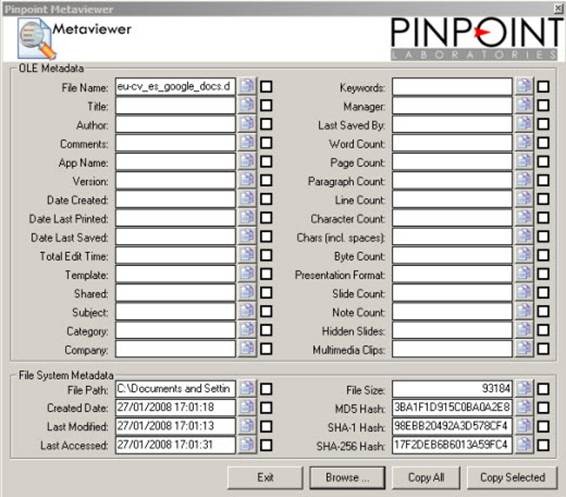
Task: Click copy icon beside Multimedia Clips
Action: [x=524, y=349]
